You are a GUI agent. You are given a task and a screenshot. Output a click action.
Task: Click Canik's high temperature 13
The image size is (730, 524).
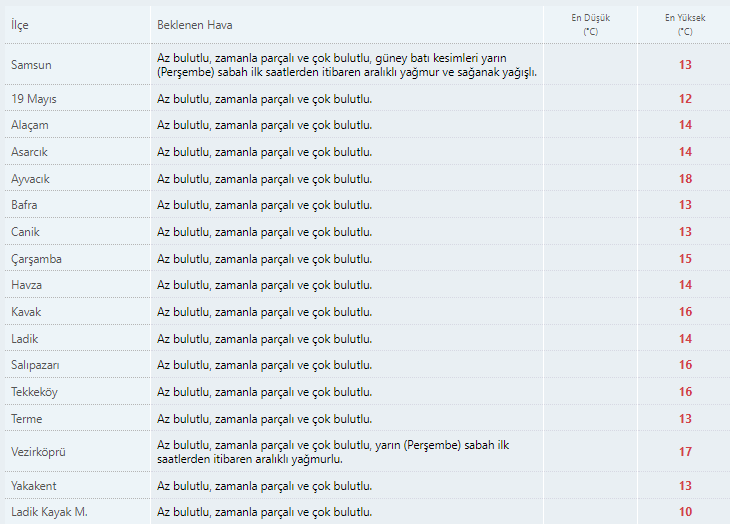pyautogui.click(x=685, y=232)
